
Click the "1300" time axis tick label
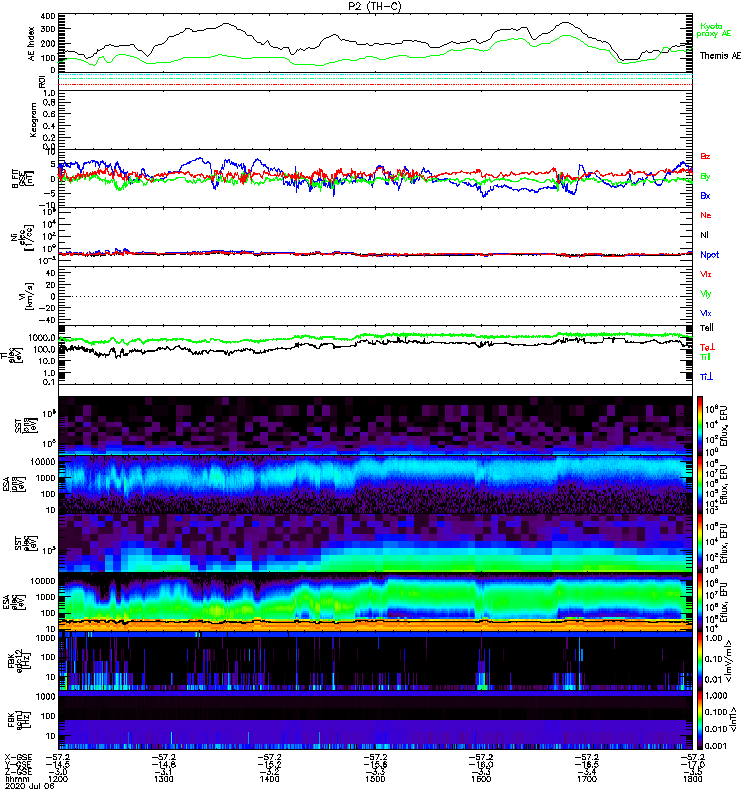[163, 779]
